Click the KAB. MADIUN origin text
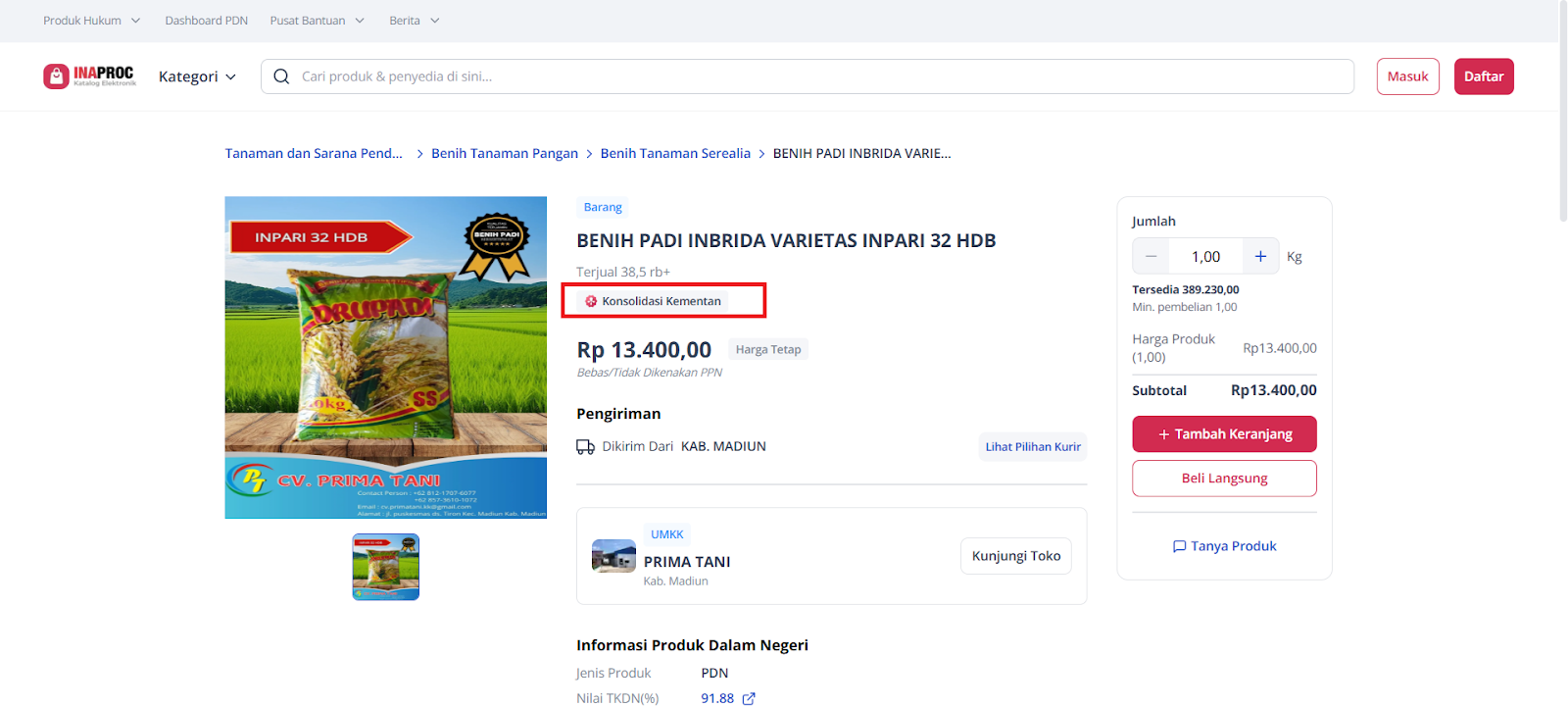Viewport: 1568px width, 707px height. pos(723,447)
